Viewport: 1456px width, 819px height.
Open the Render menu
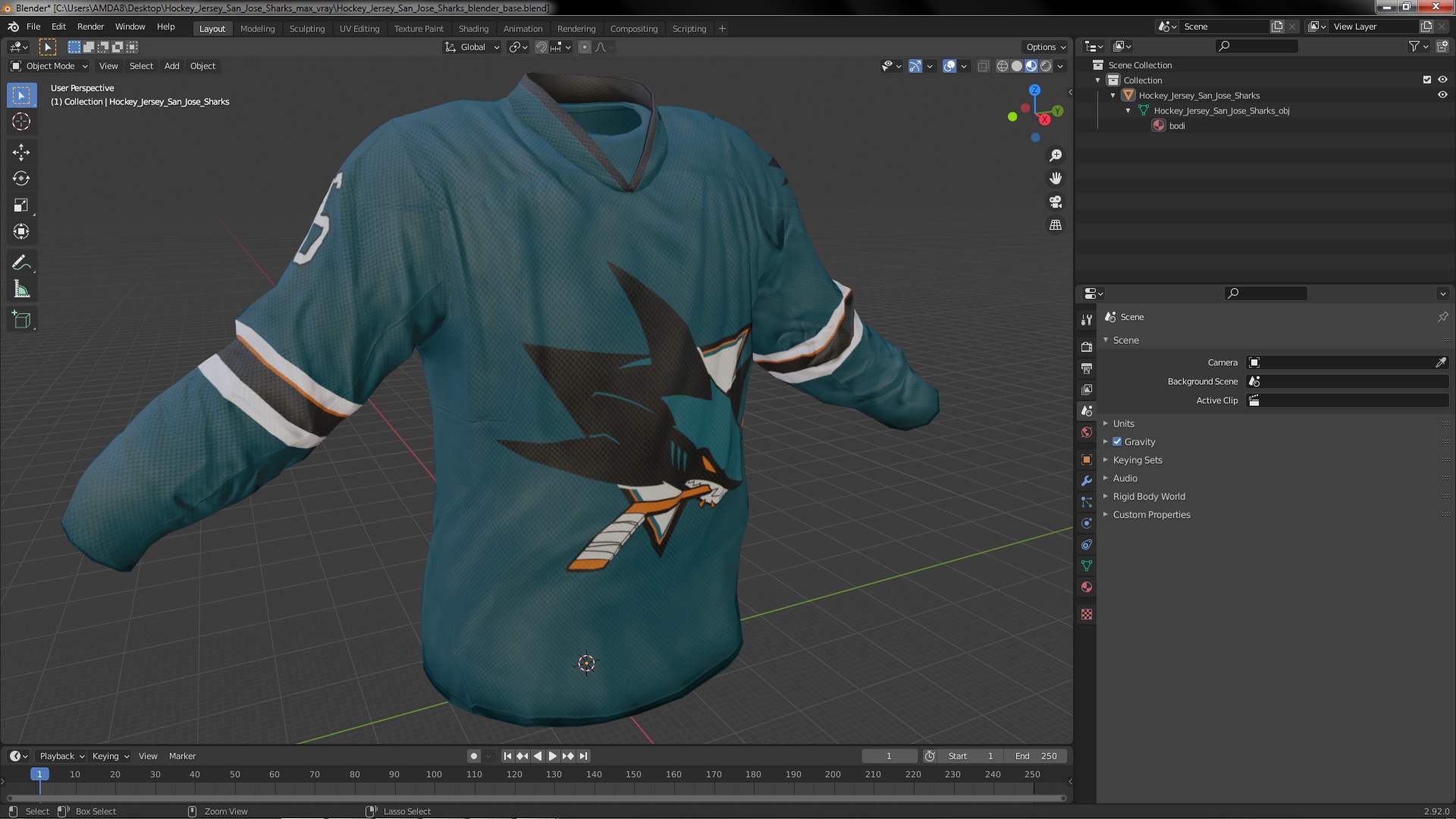point(90,27)
